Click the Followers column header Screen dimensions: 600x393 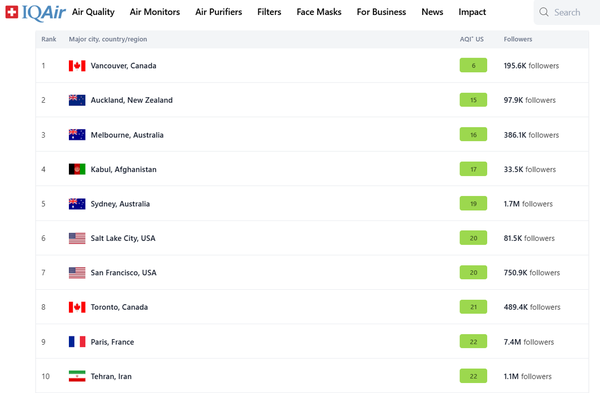pyautogui.click(x=518, y=39)
